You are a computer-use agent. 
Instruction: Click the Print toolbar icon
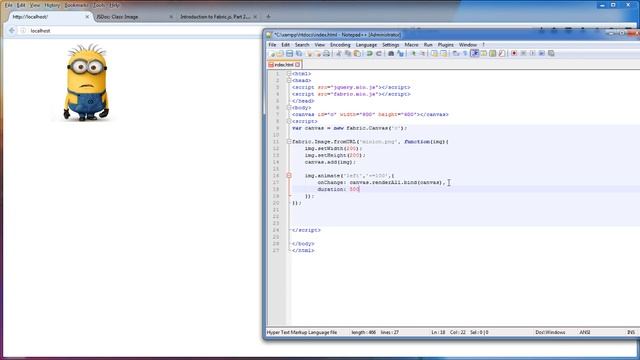[326, 53]
